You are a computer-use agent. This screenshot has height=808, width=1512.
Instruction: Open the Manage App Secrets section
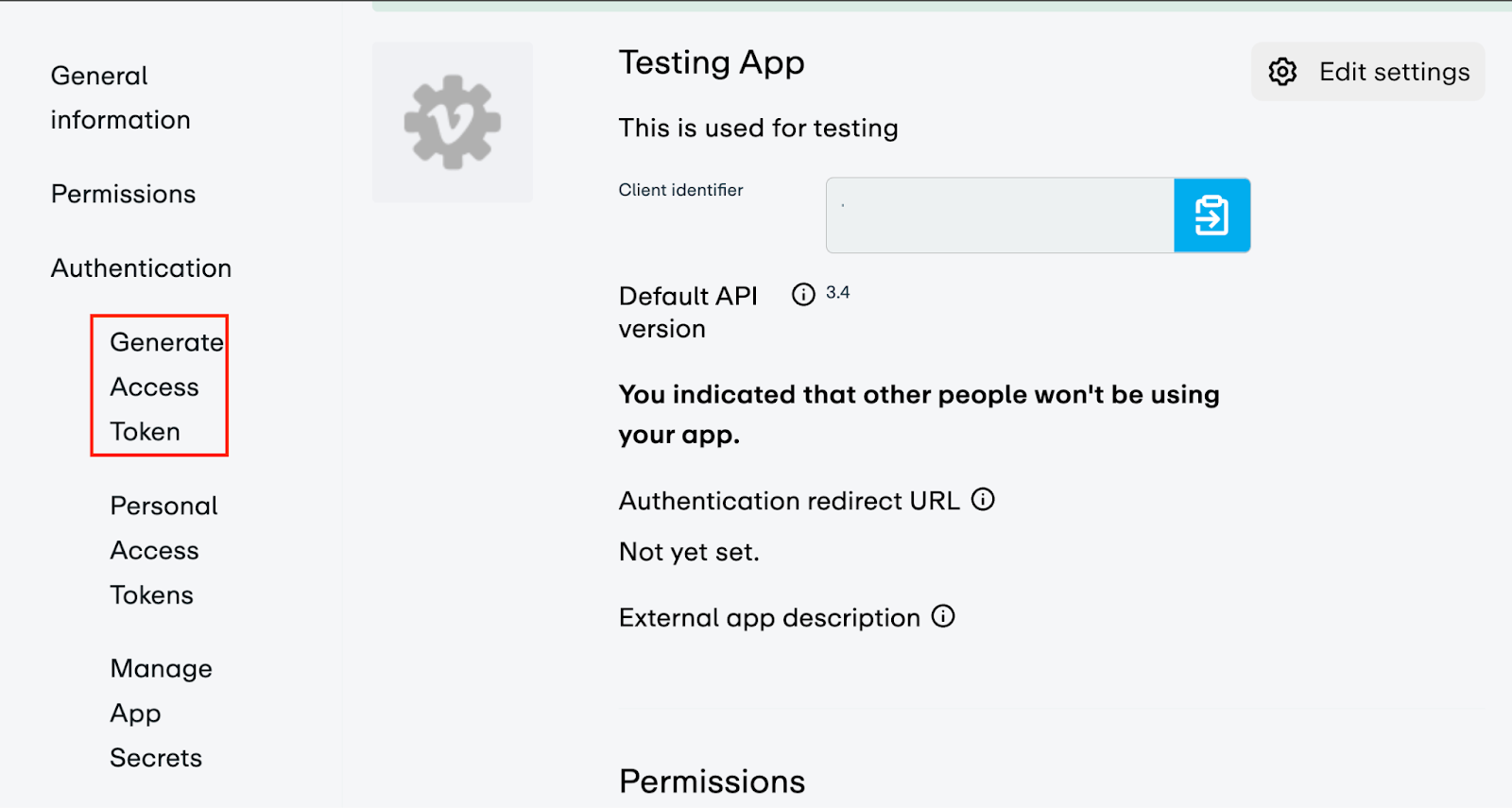160,713
